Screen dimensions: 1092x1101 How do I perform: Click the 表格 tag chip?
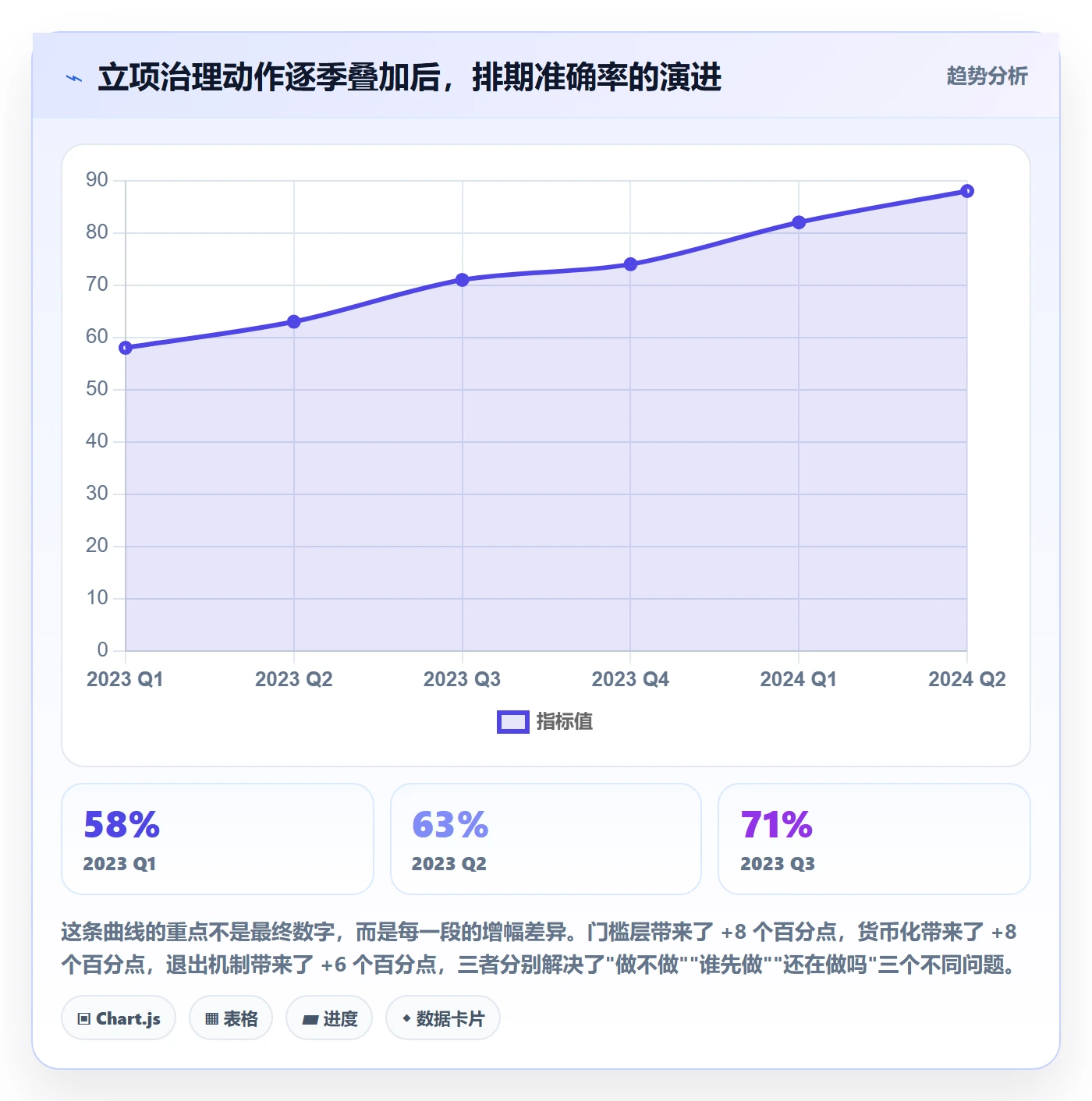[x=231, y=1018]
